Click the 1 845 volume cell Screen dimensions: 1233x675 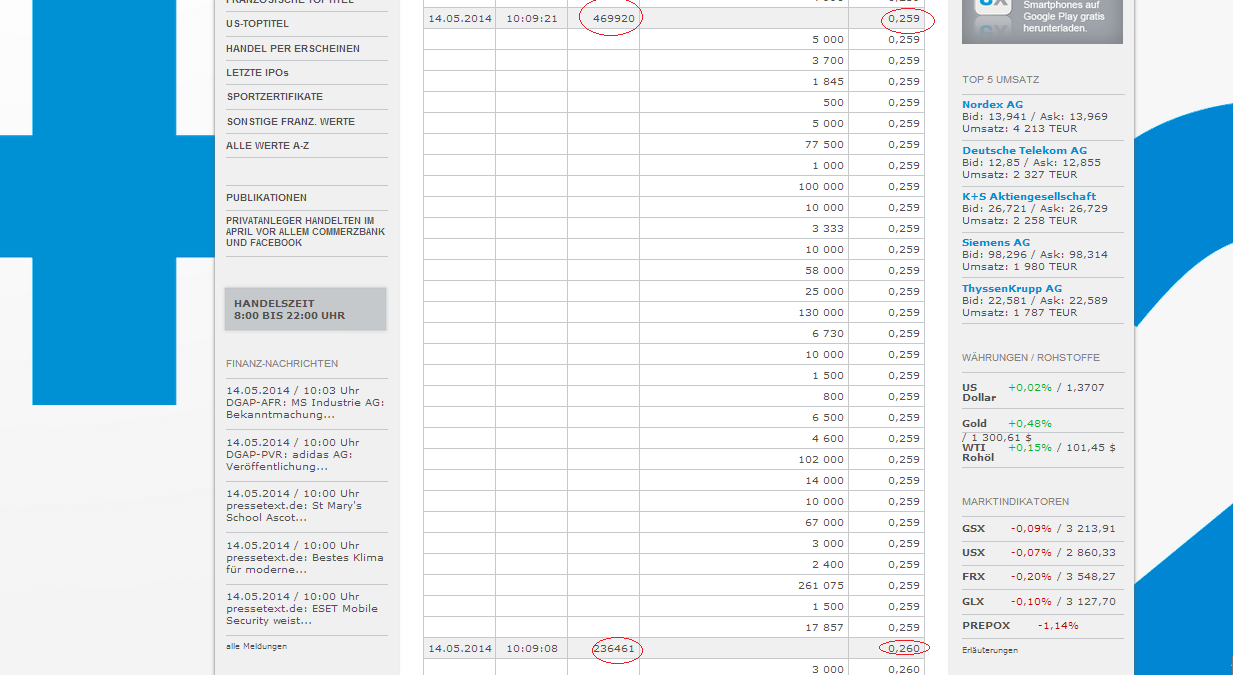coord(744,81)
